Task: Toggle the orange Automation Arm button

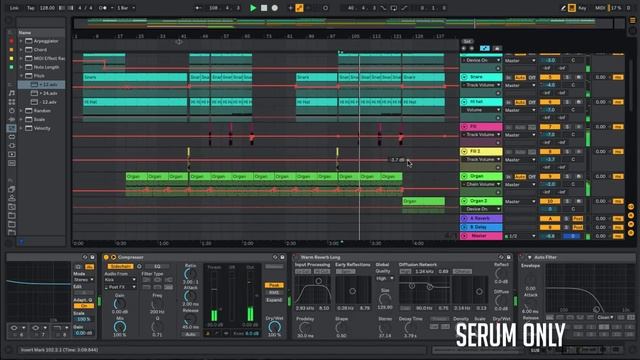Action: coord(299,8)
